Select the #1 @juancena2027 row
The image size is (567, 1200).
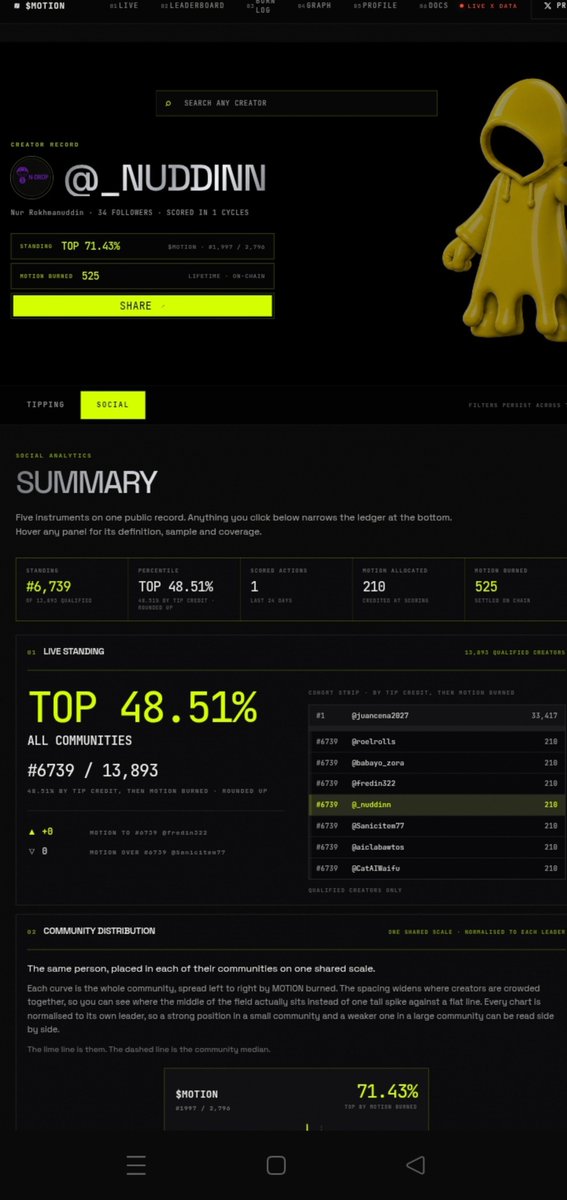(436, 716)
